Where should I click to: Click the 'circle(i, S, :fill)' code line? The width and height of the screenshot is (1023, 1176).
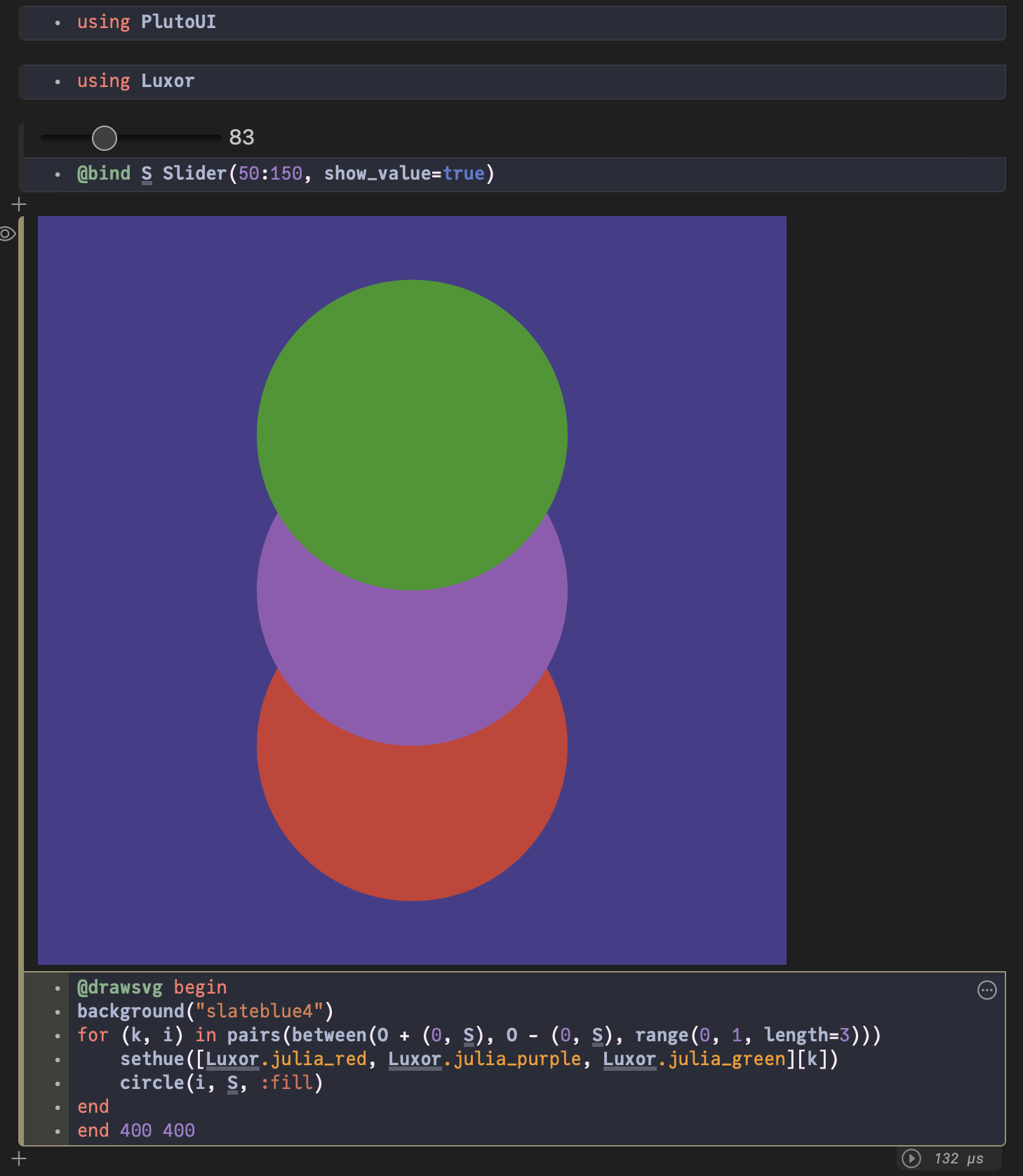click(x=221, y=1083)
